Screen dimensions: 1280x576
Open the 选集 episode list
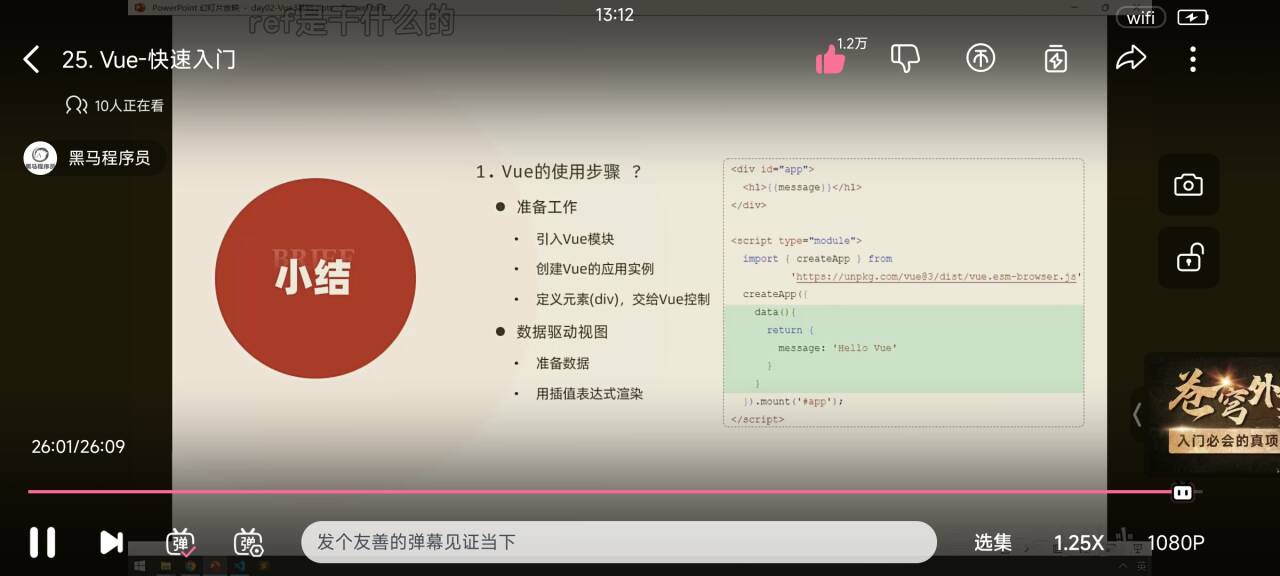click(993, 542)
